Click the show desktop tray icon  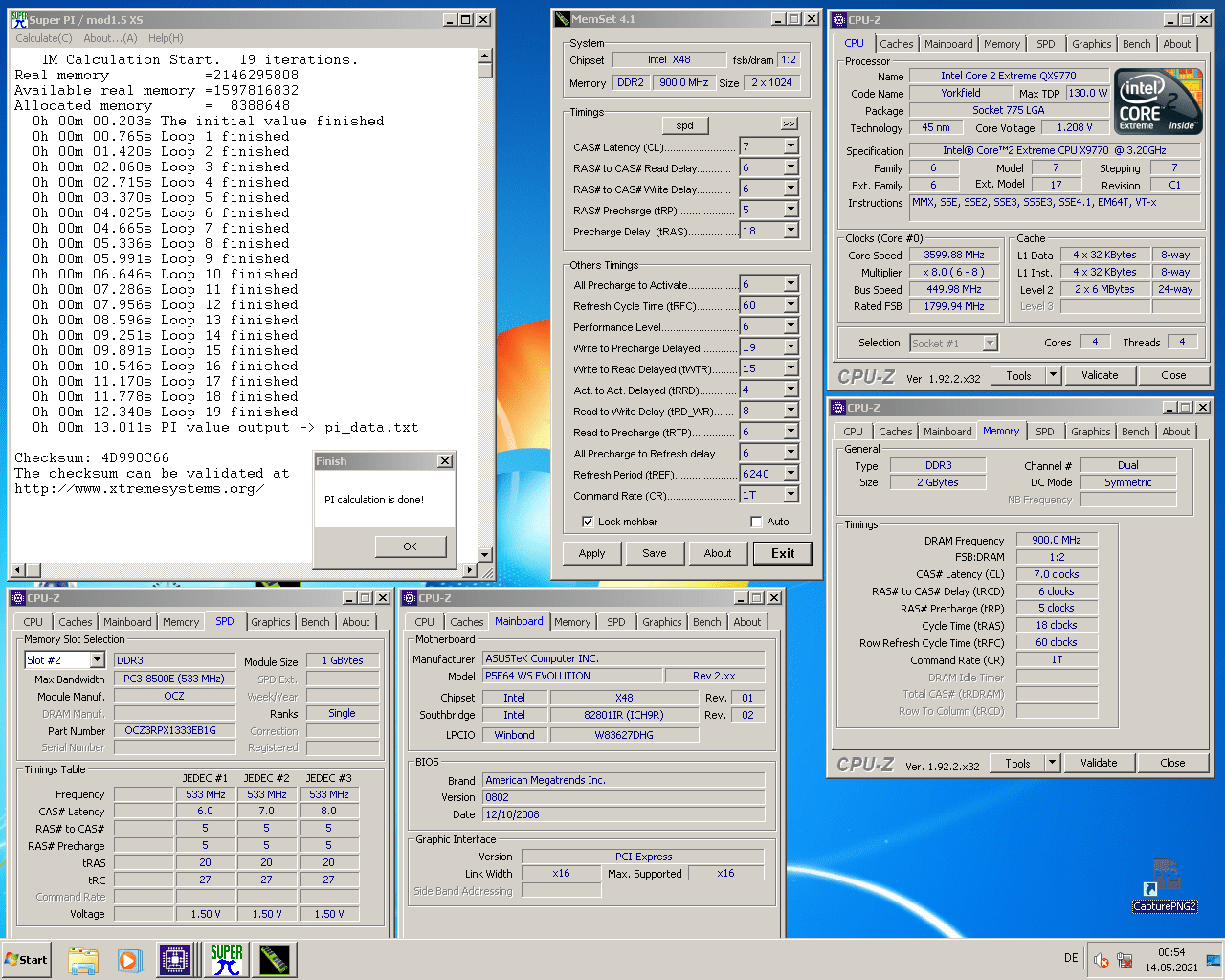tap(1213, 960)
